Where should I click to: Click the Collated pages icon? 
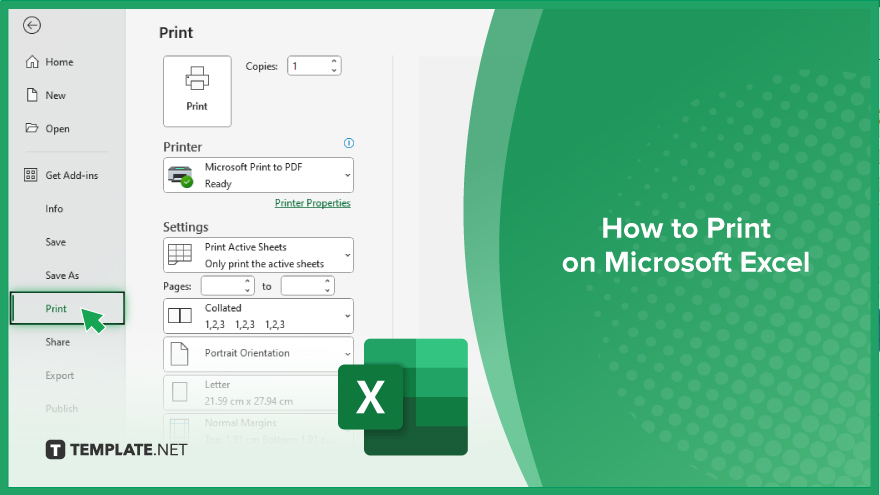point(180,315)
